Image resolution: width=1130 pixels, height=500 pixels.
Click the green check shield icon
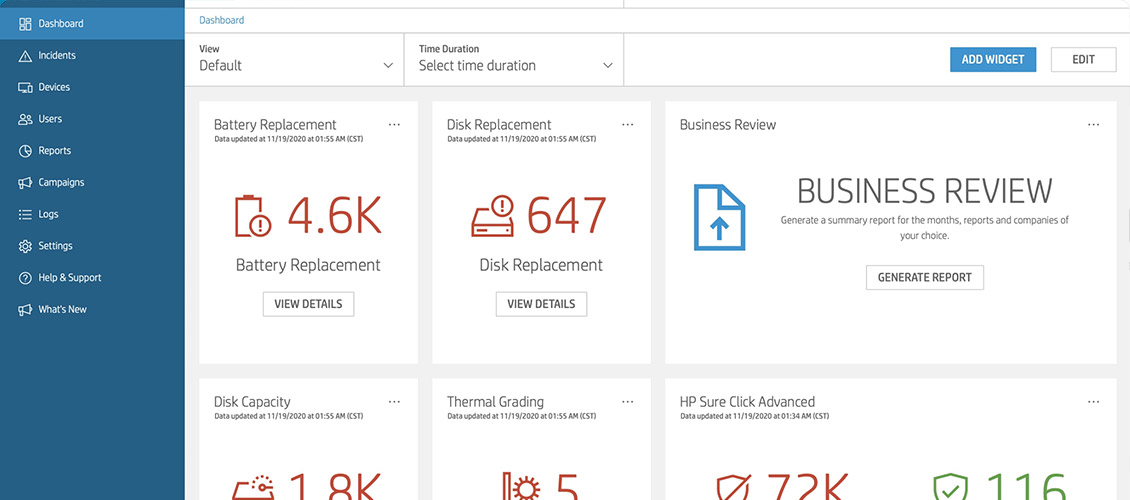coord(952,487)
